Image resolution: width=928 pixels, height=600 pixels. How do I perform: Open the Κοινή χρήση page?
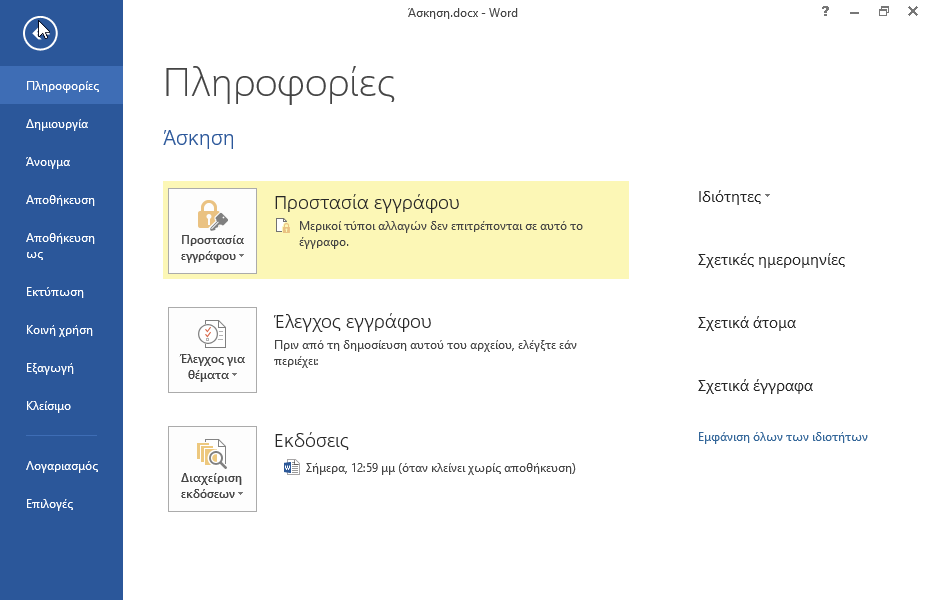pyautogui.click(x=62, y=330)
